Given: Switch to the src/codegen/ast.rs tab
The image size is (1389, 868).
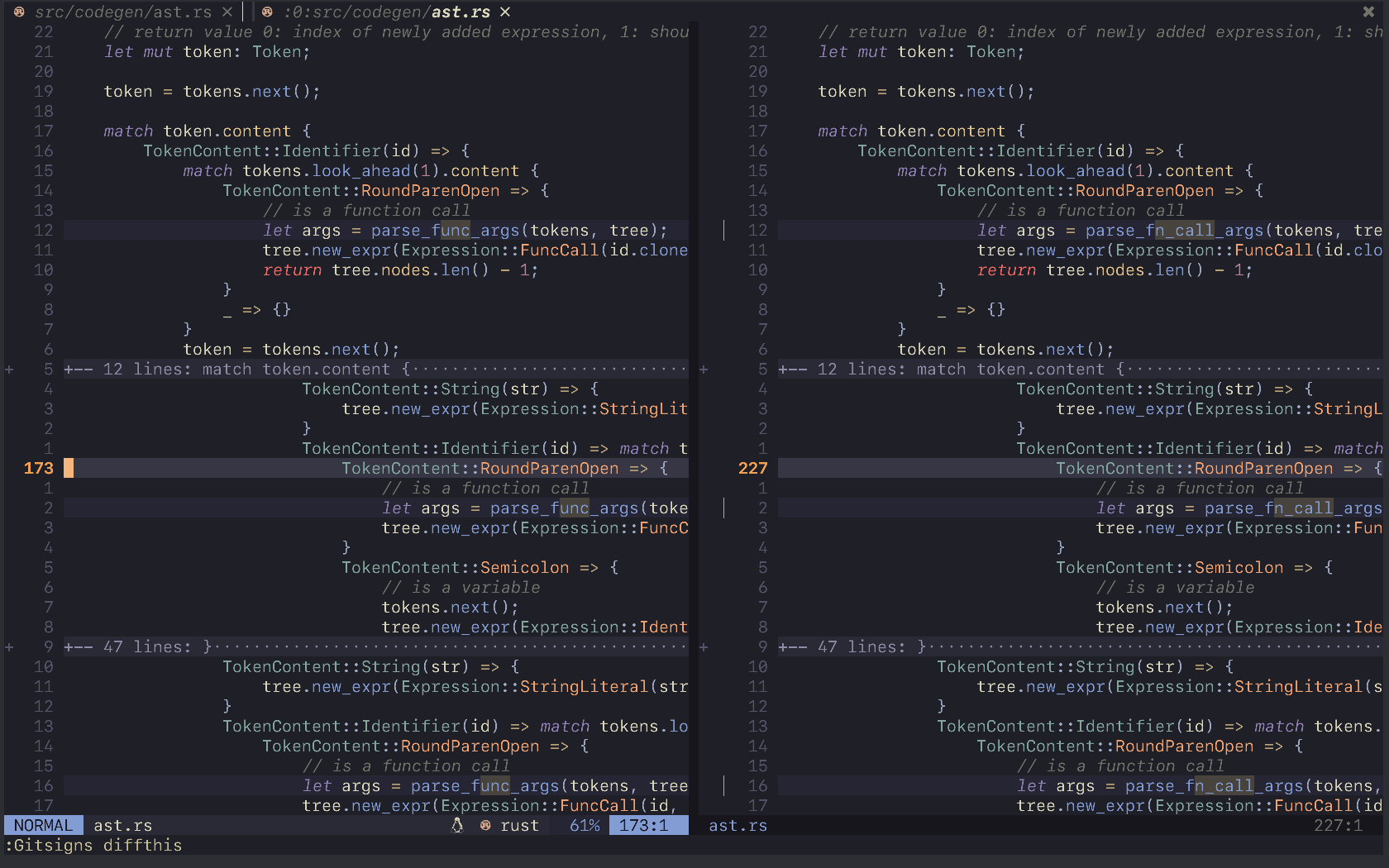Looking at the screenshot, I should tap(123, 12).
